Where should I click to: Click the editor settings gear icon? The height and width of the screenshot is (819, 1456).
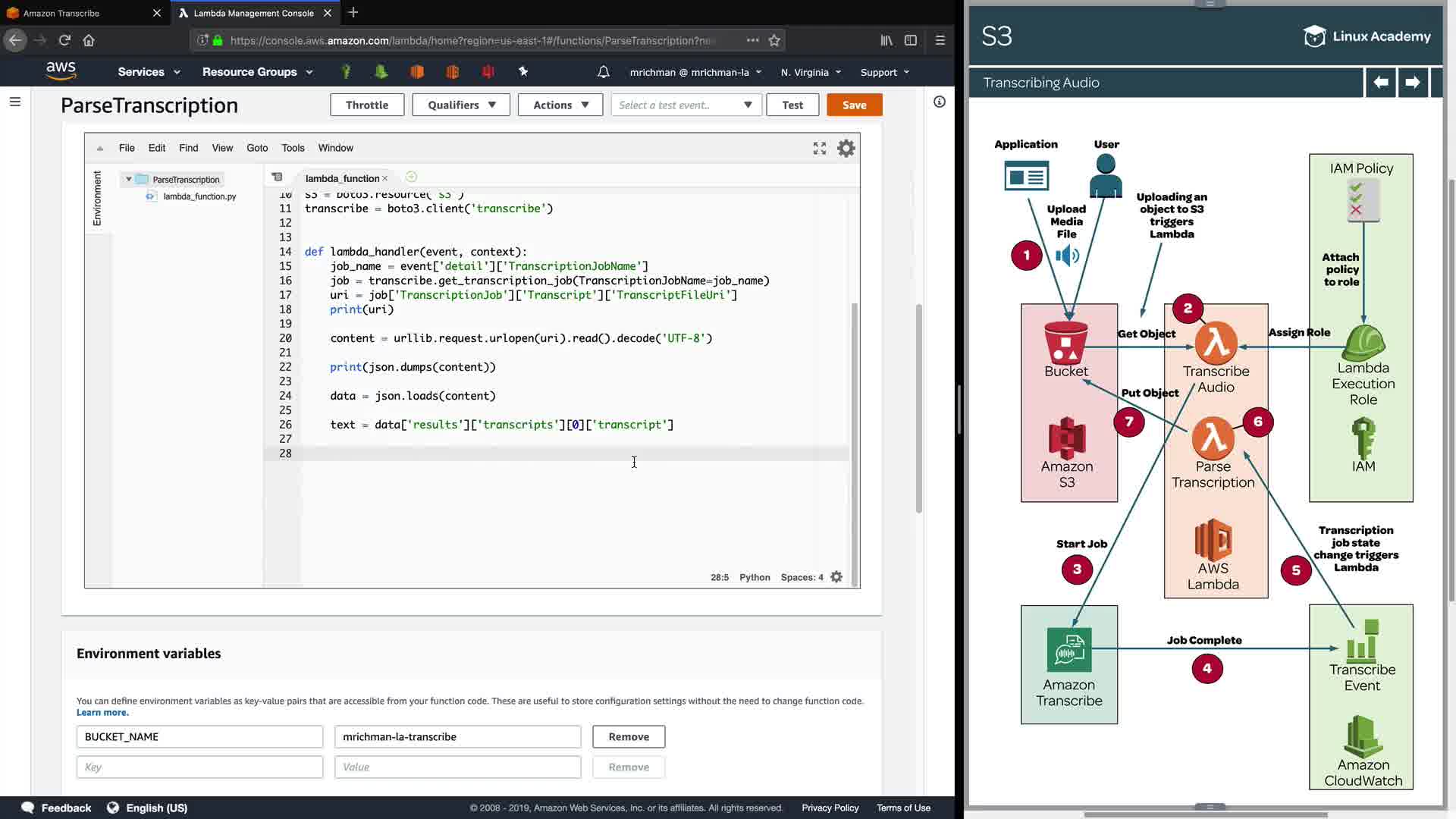[x=846, y=149]
